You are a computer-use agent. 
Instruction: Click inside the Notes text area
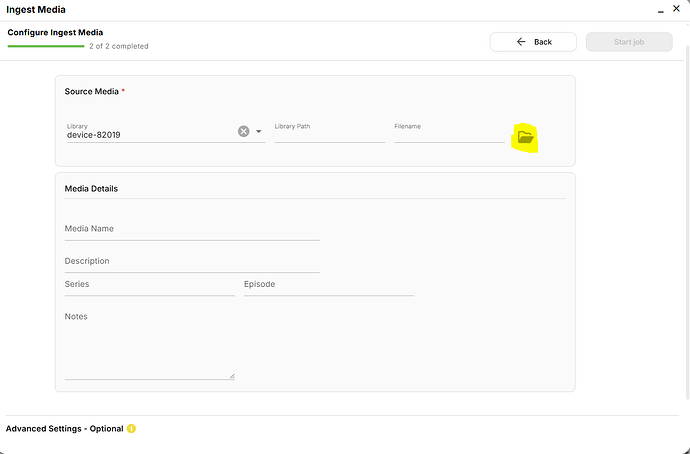[x=149, y=345]
